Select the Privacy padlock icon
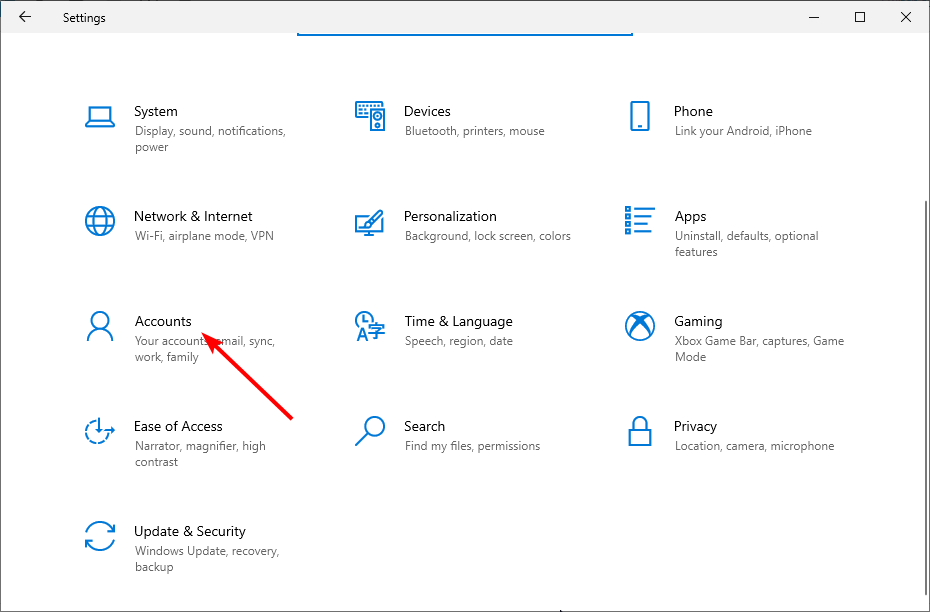Screen dimensions: 930x612 (640, 431)
